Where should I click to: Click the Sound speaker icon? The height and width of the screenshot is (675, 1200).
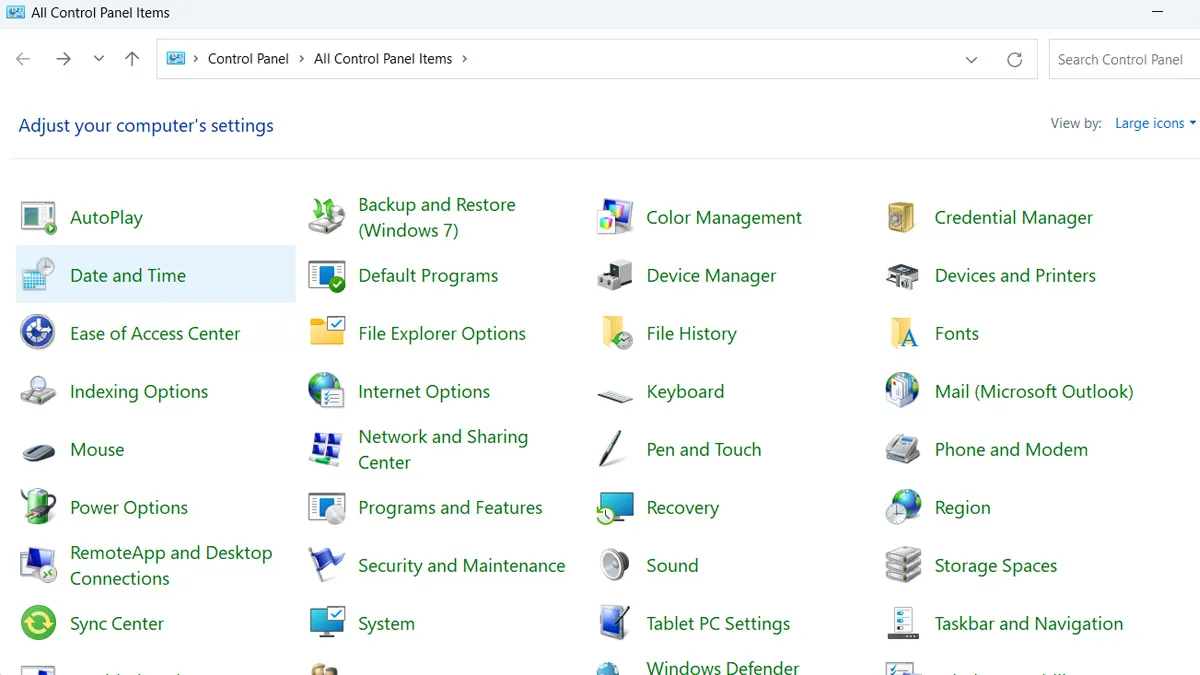(x=613, y=565)
